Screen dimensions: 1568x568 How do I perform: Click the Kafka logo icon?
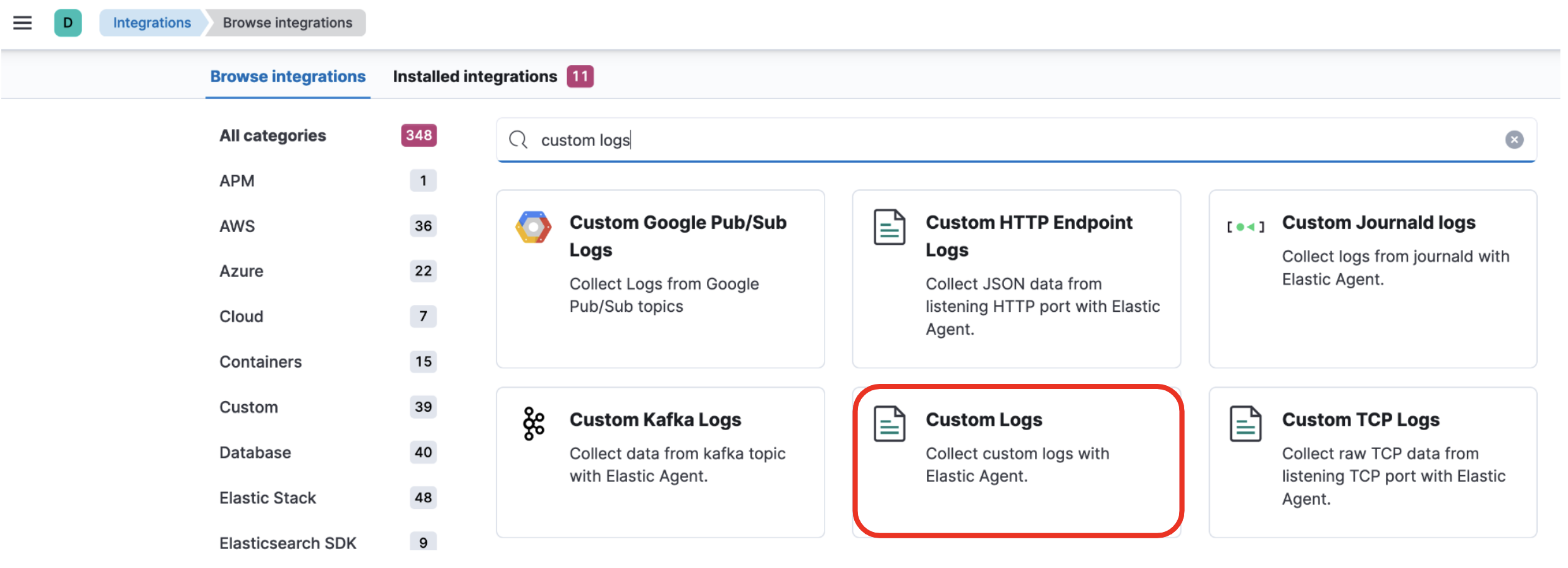click(533, 424)
